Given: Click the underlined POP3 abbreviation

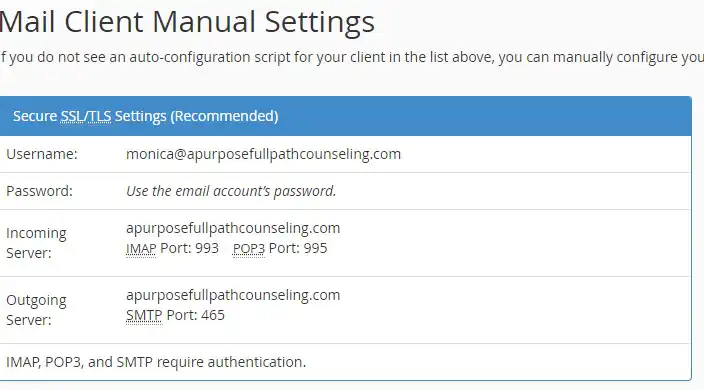Looking at the screenshot, I should point(249,248).
